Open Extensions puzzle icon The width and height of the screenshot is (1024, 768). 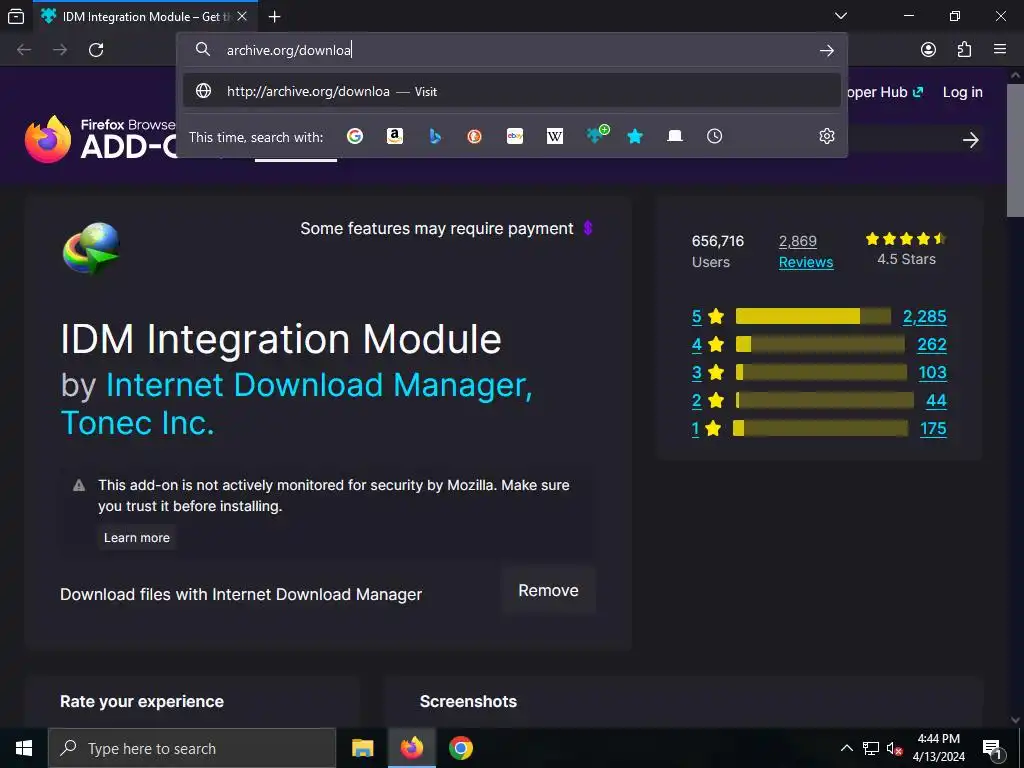964,50
